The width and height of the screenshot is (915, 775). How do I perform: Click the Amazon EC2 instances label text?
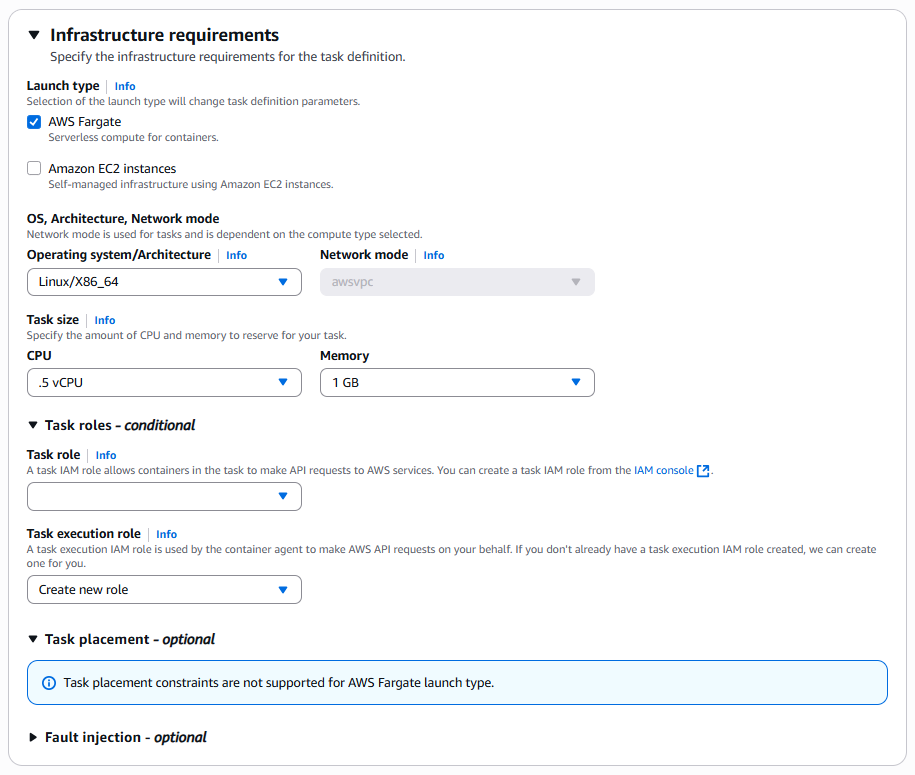pos(112,169)
